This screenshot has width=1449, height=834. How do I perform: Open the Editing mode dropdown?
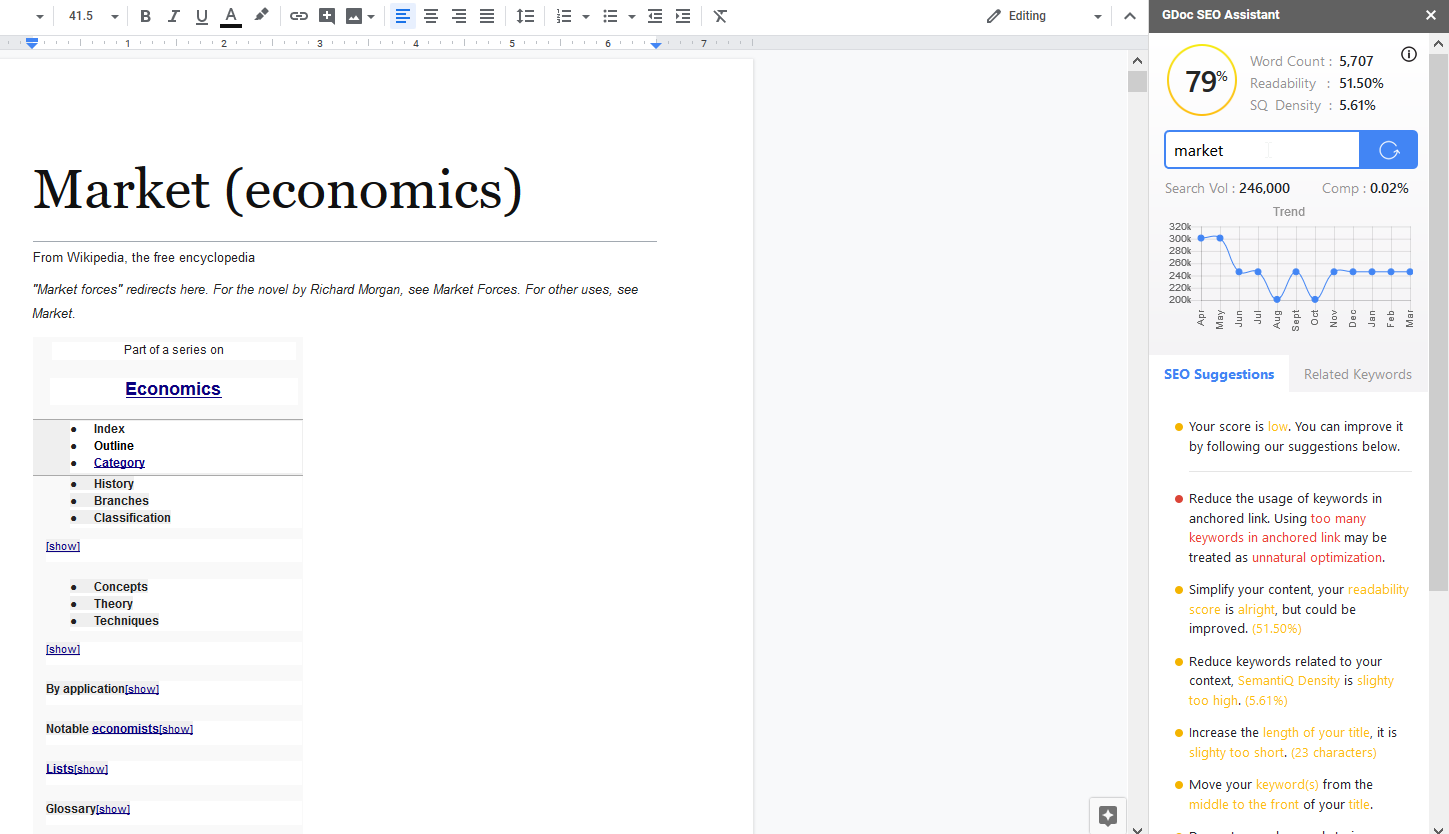1043,16
